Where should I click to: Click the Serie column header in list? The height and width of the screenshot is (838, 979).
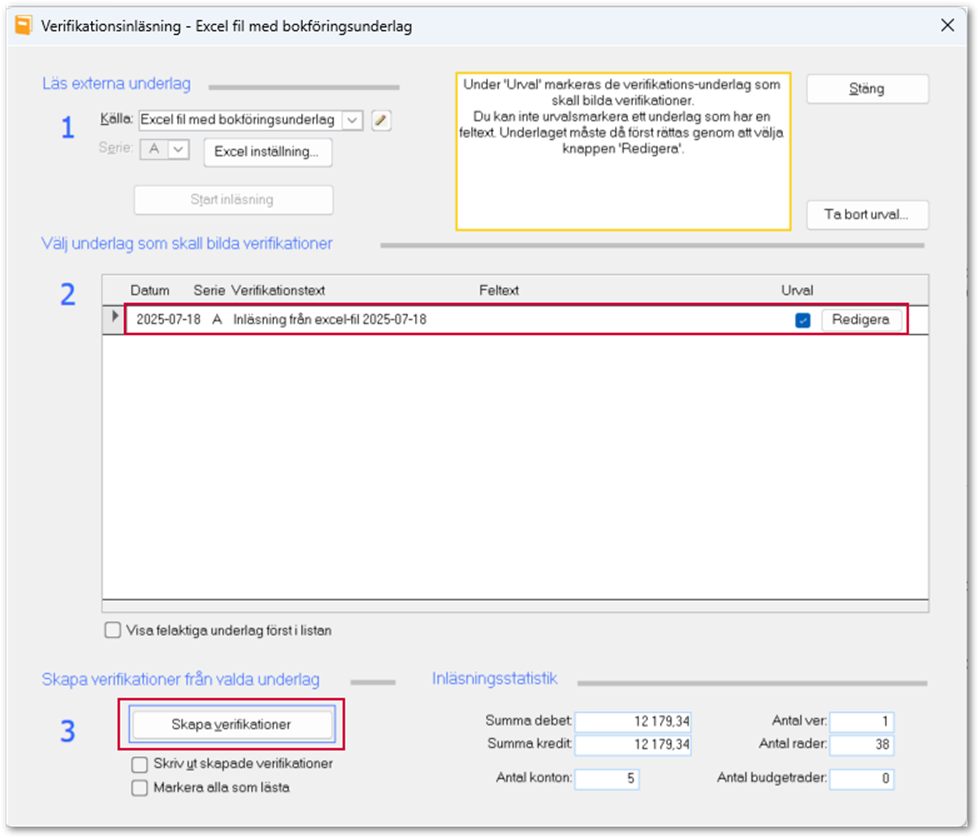[x=209, y=290]
